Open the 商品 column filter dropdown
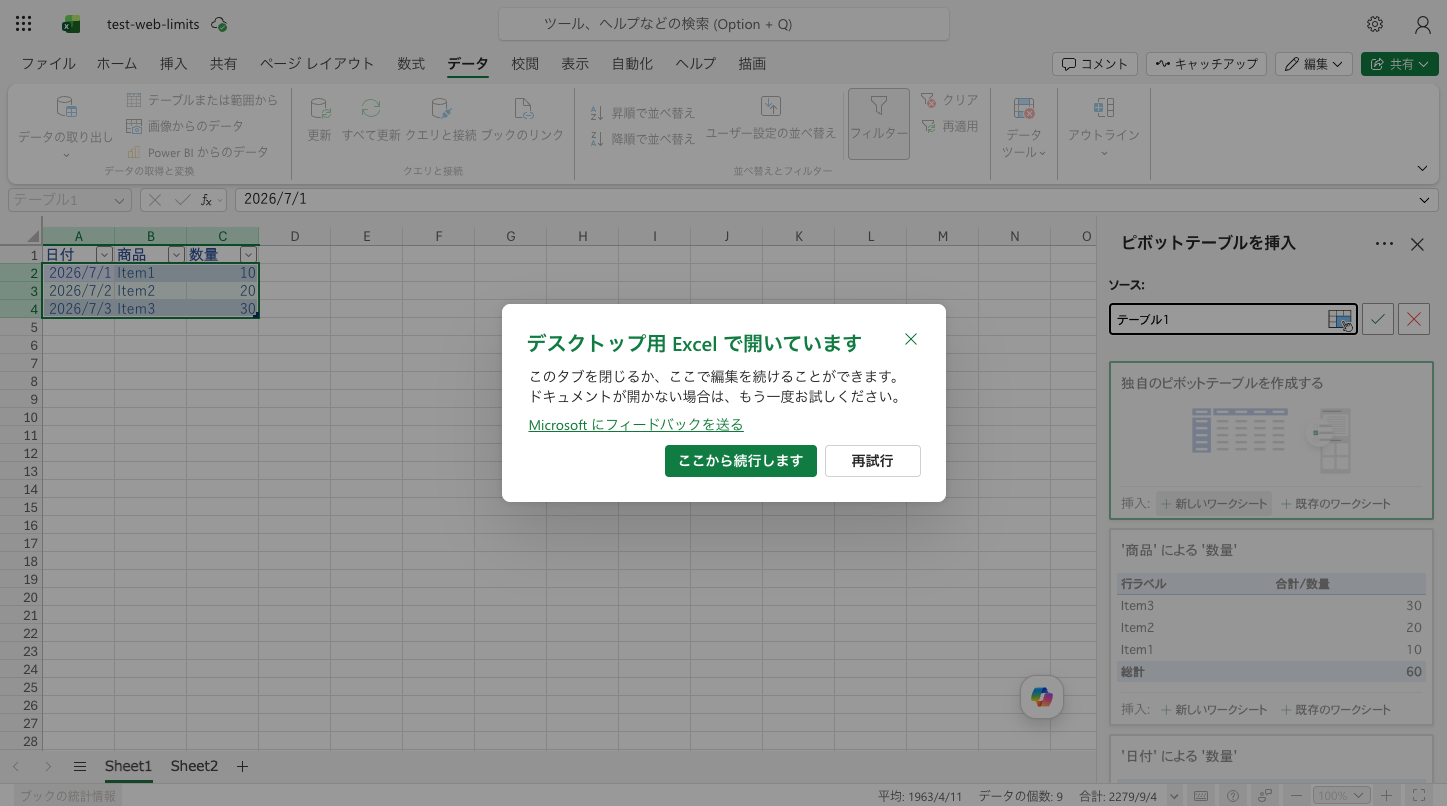 [175, 255]
